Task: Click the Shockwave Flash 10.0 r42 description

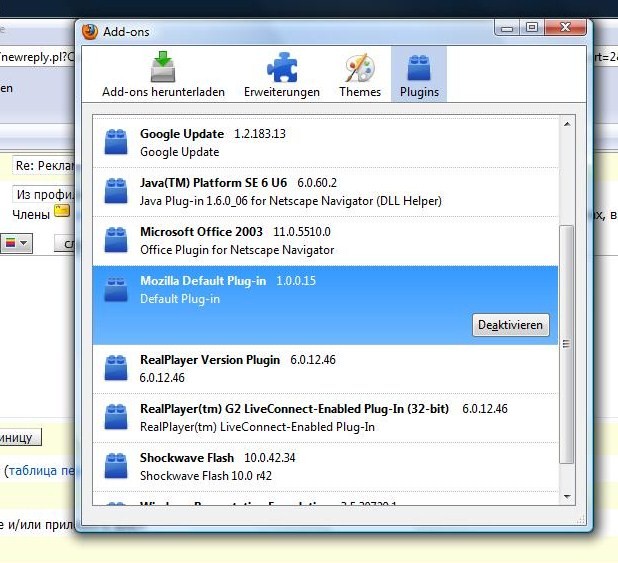Action: 206,476
